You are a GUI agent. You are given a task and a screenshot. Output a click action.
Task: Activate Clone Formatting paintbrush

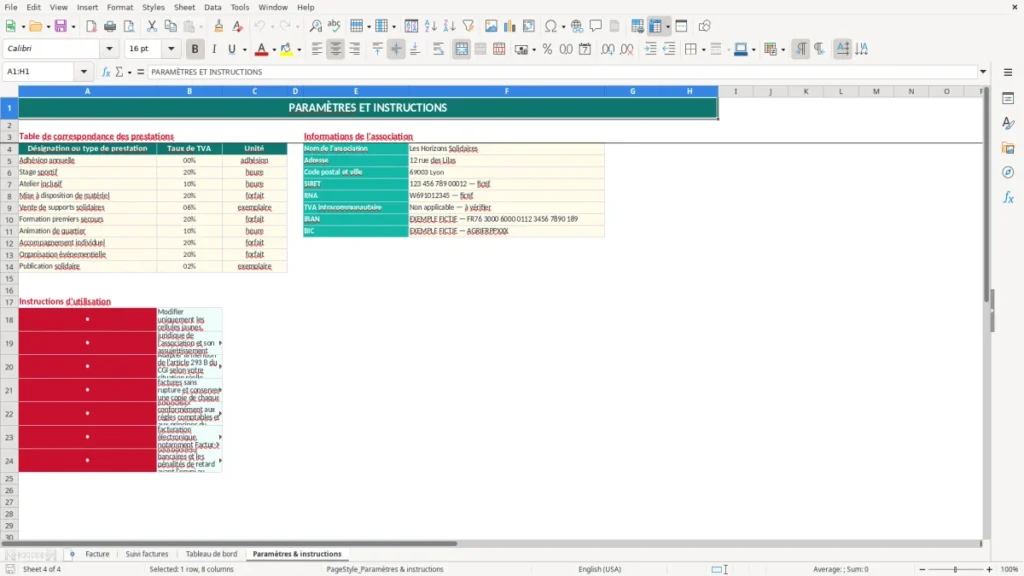coord(219,26)
